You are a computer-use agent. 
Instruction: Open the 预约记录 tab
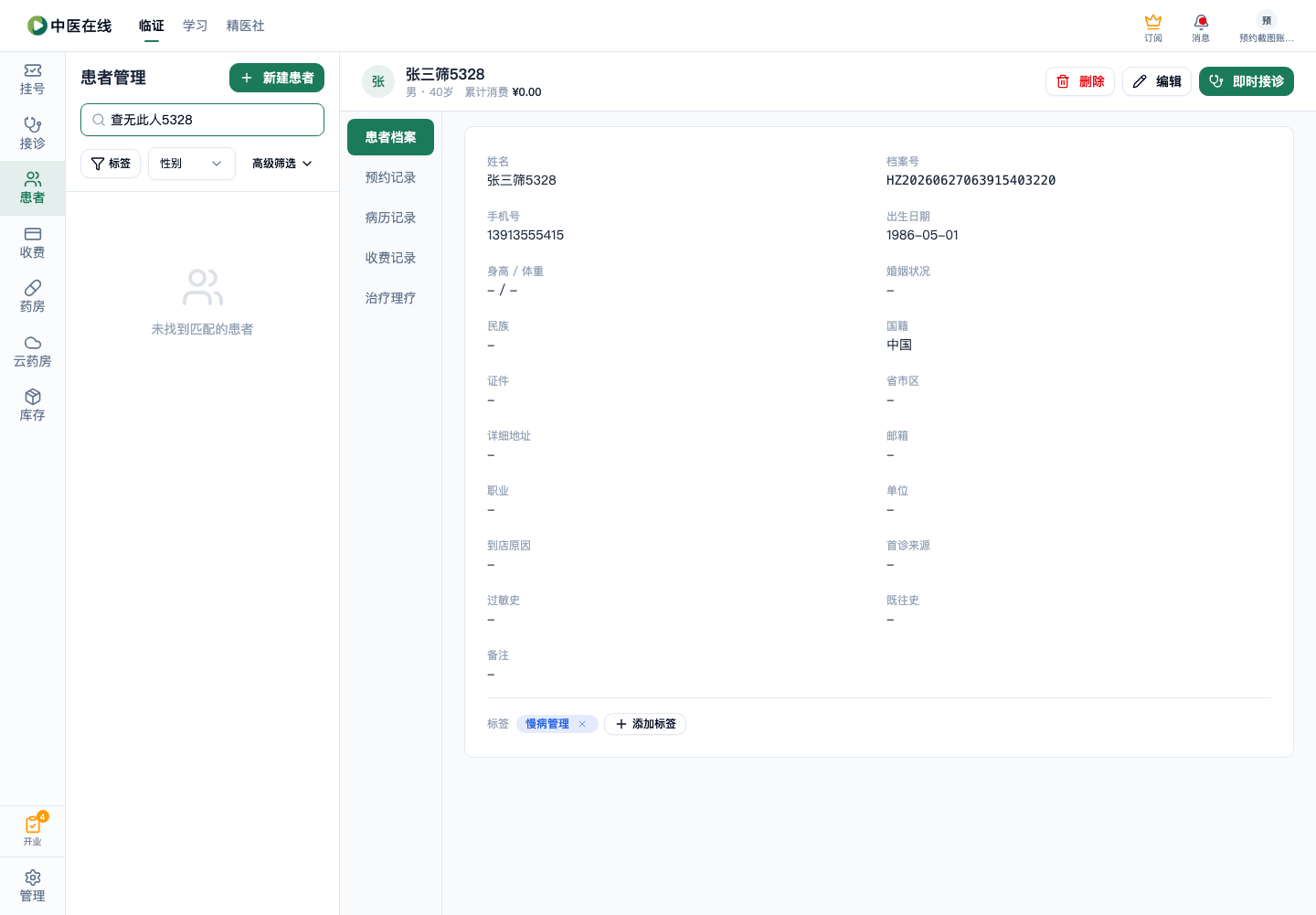coord(390,177)
